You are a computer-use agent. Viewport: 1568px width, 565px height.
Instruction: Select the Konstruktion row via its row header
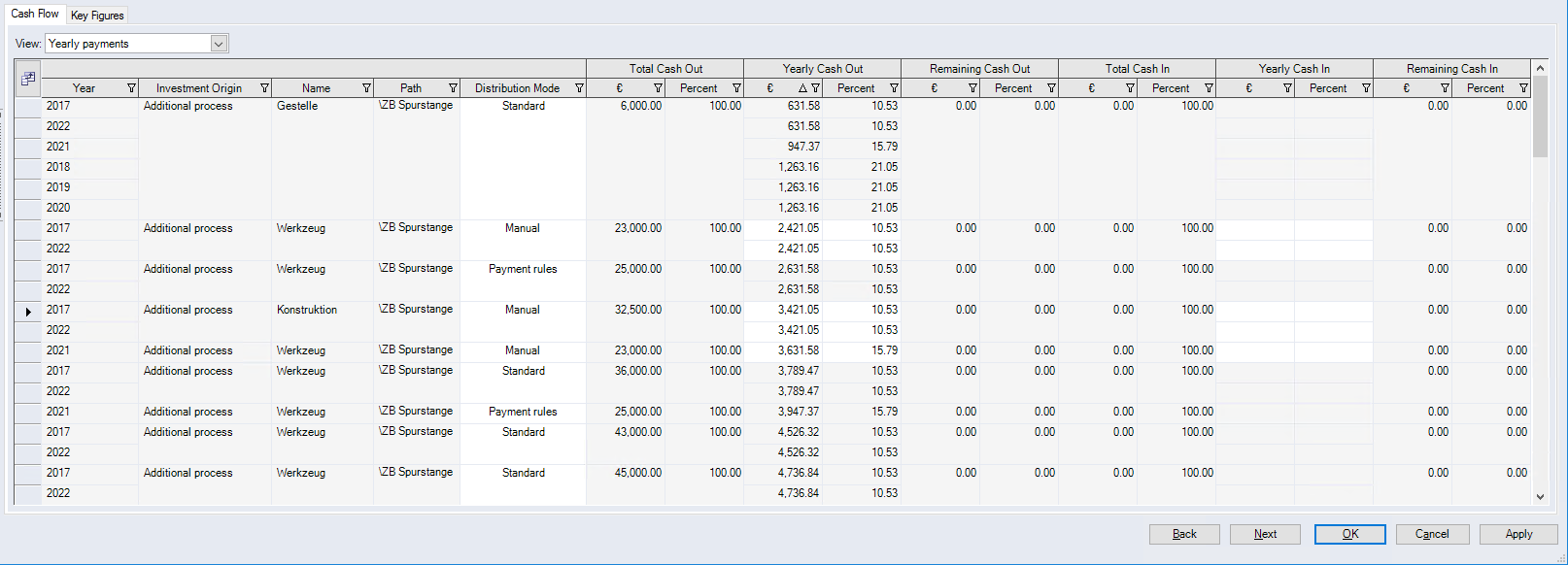(x=27, y=311)
